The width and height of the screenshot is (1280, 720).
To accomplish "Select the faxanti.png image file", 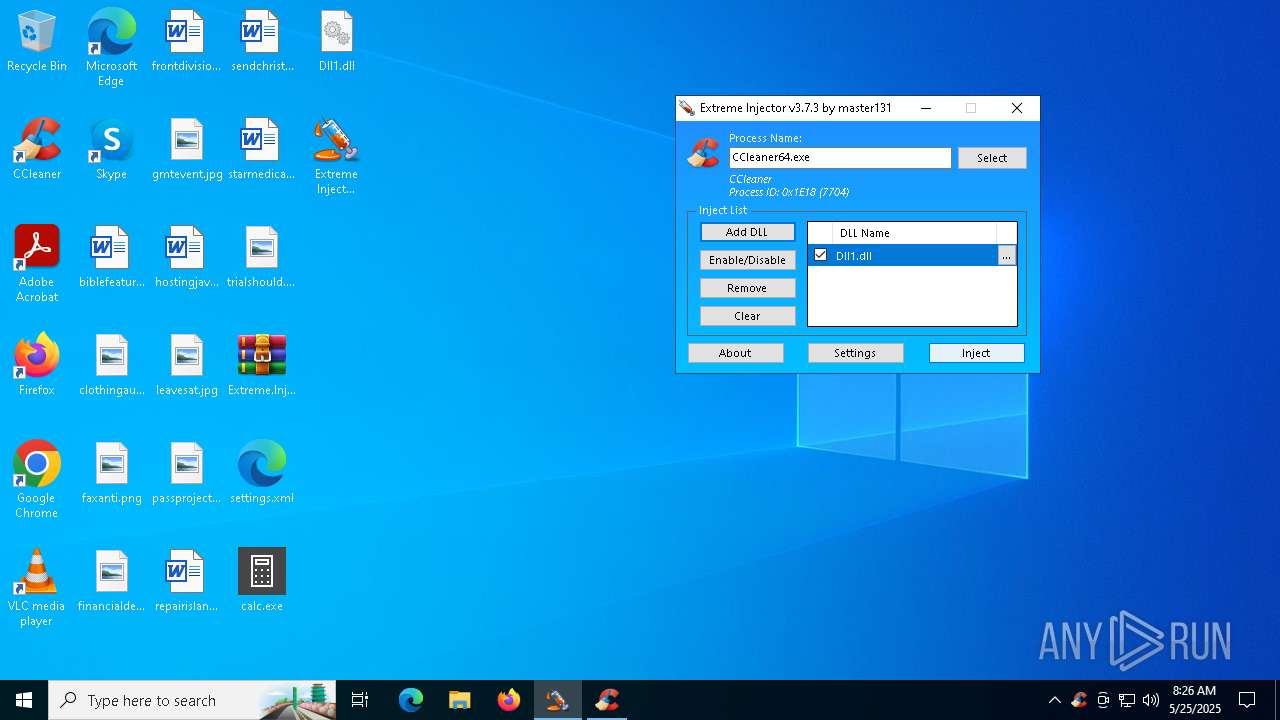I will point(112,474).
